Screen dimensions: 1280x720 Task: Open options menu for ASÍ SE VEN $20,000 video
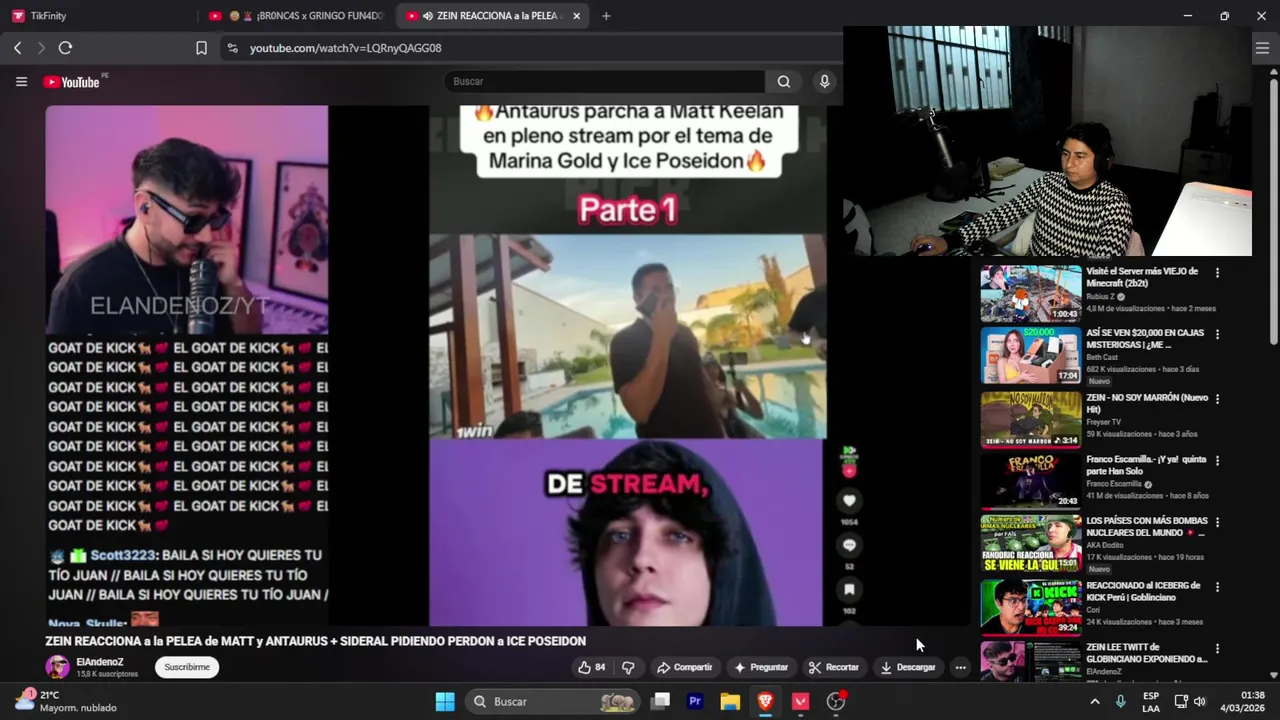[1217, 334]
